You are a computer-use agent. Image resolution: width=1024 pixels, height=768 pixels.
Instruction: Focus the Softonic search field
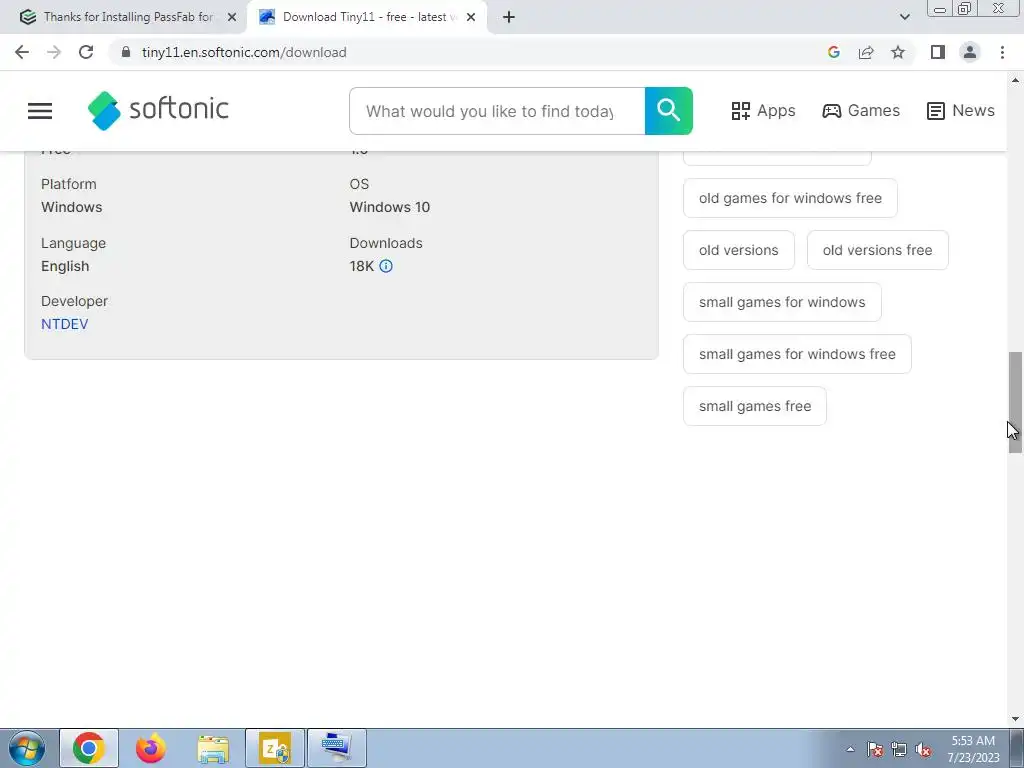[497, 111]
